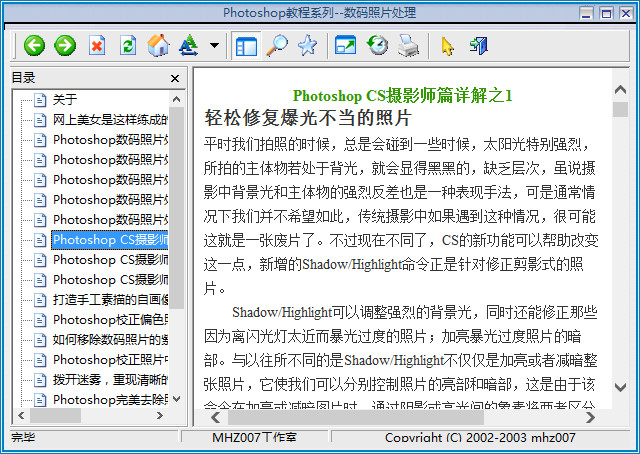This screenshot has height=454, width=640.
Task: Toggle the contents panel toolbar button
Action: tap(245, 45)
